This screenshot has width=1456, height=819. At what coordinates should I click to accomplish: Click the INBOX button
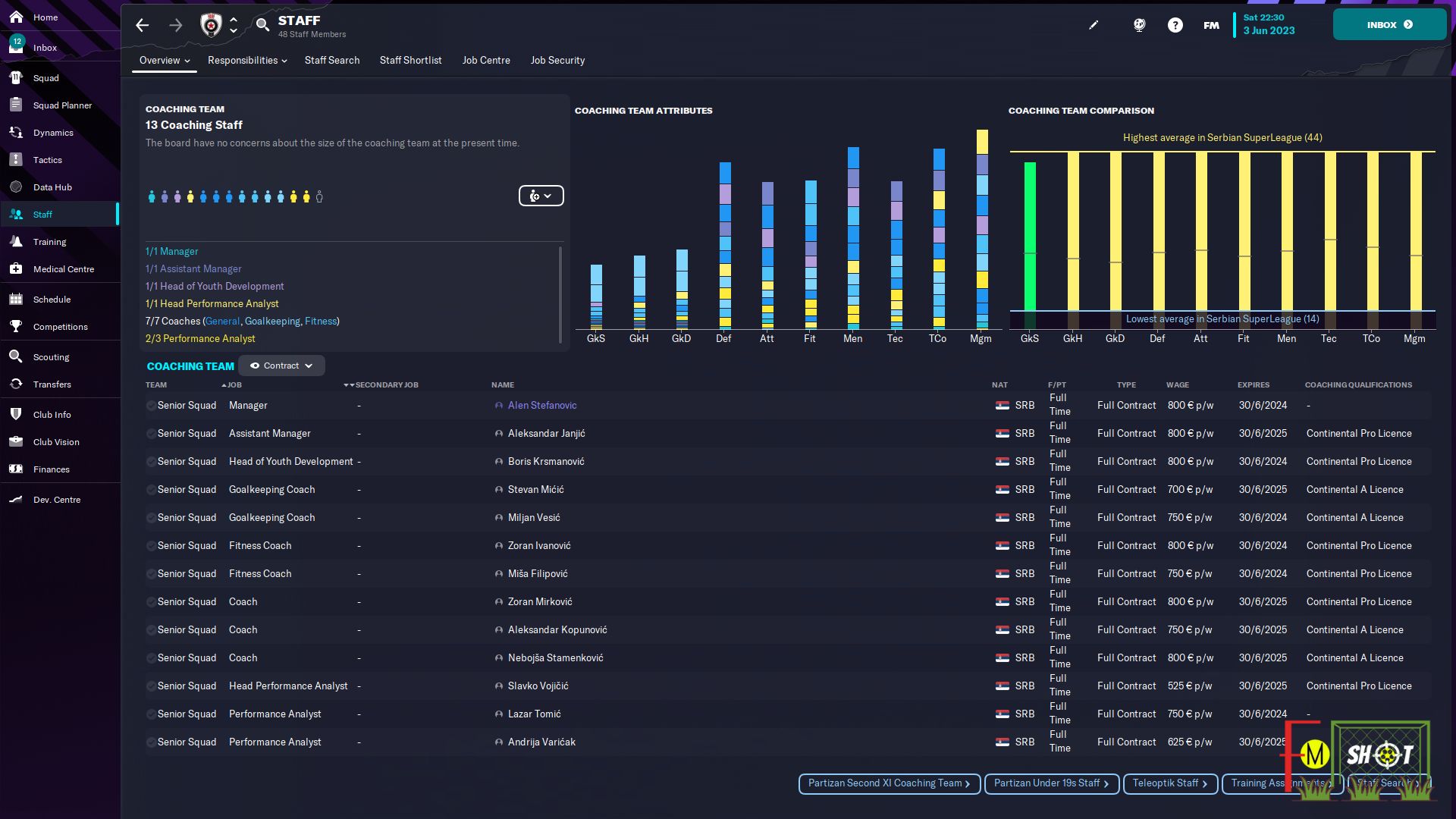coord(1389,25)
